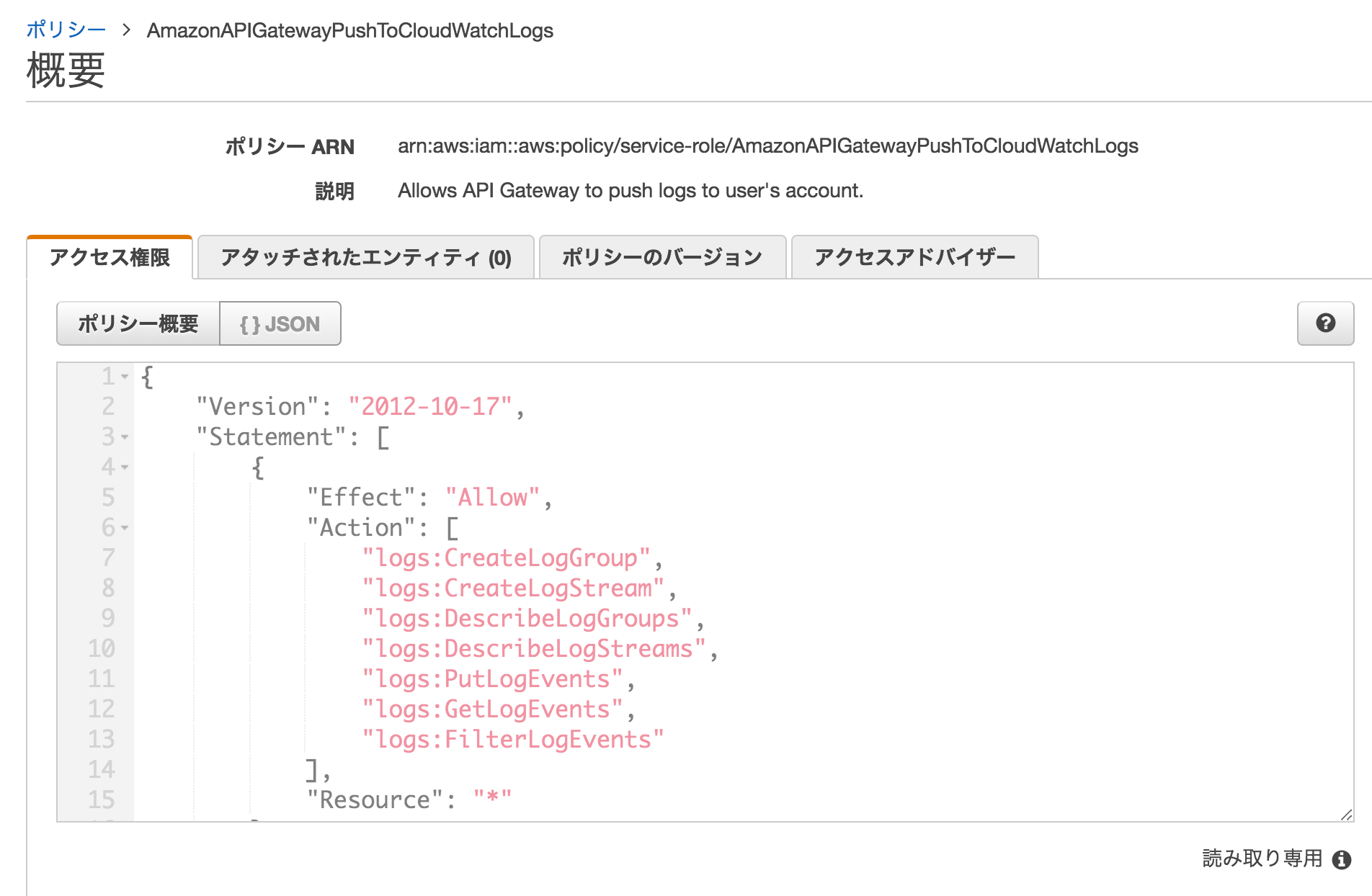Screen dimensions: 1372x896
Task: Click line number 10 in the gutter
Action: point(102,649)
